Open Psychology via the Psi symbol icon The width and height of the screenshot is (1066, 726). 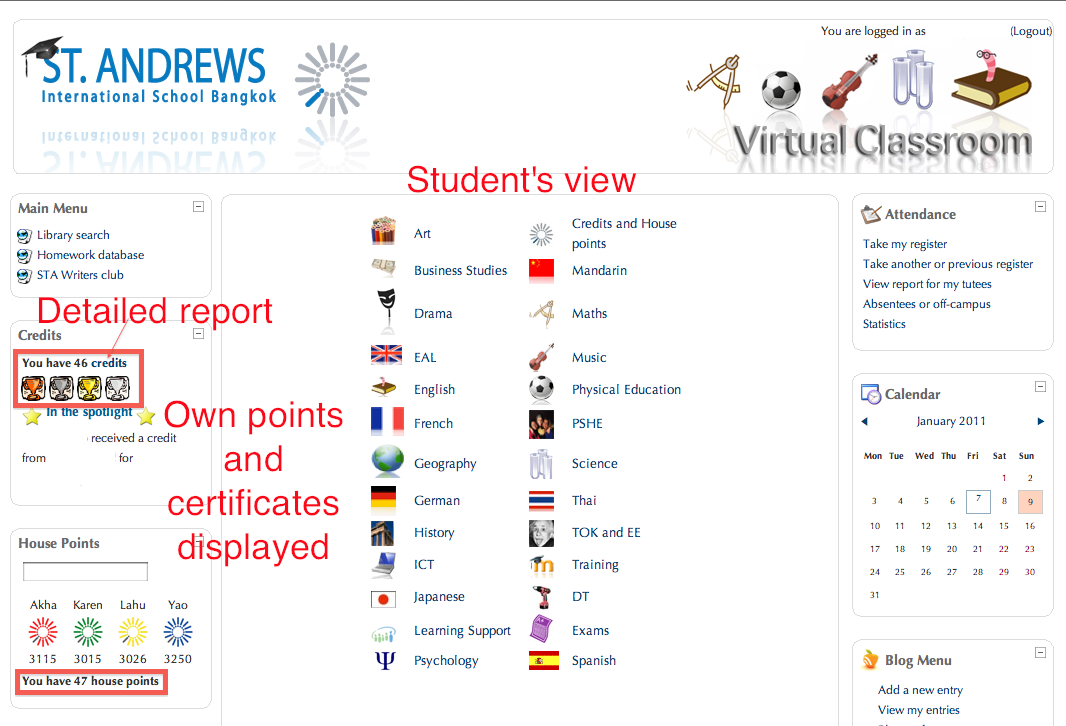pyautogui.click(x=385, y=660)
